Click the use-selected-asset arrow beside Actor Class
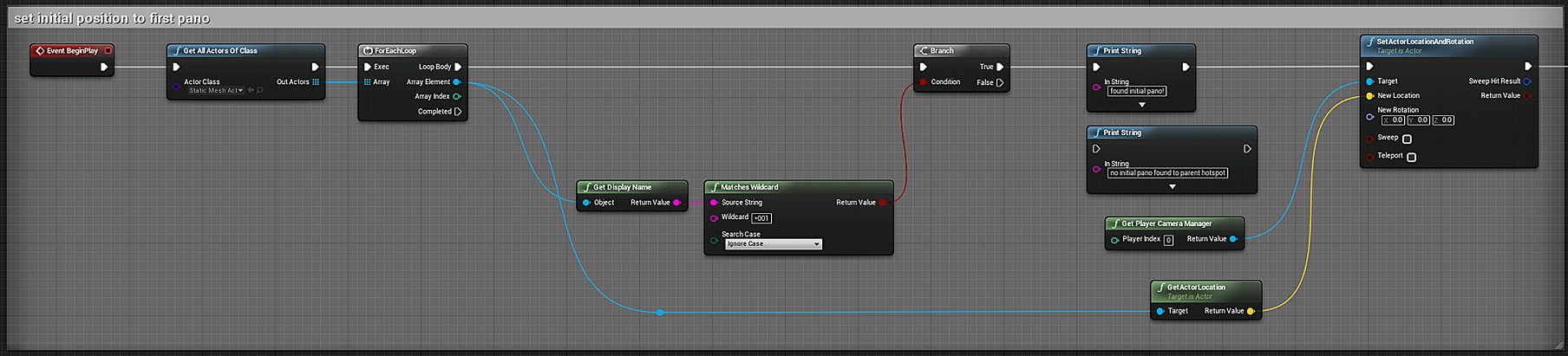 click(x=251, y=90)
